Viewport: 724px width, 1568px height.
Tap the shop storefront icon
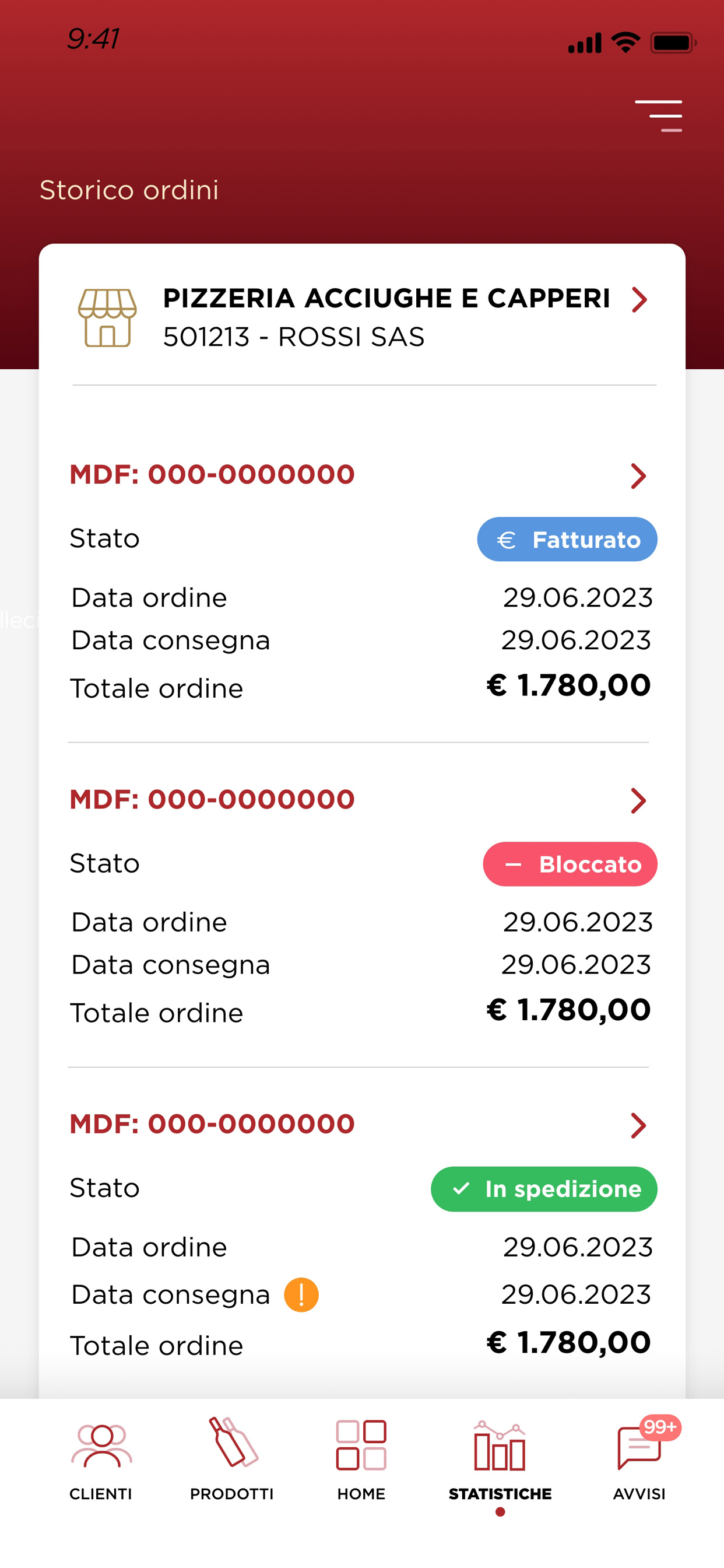pyautogui.click(x=107, y=318)
